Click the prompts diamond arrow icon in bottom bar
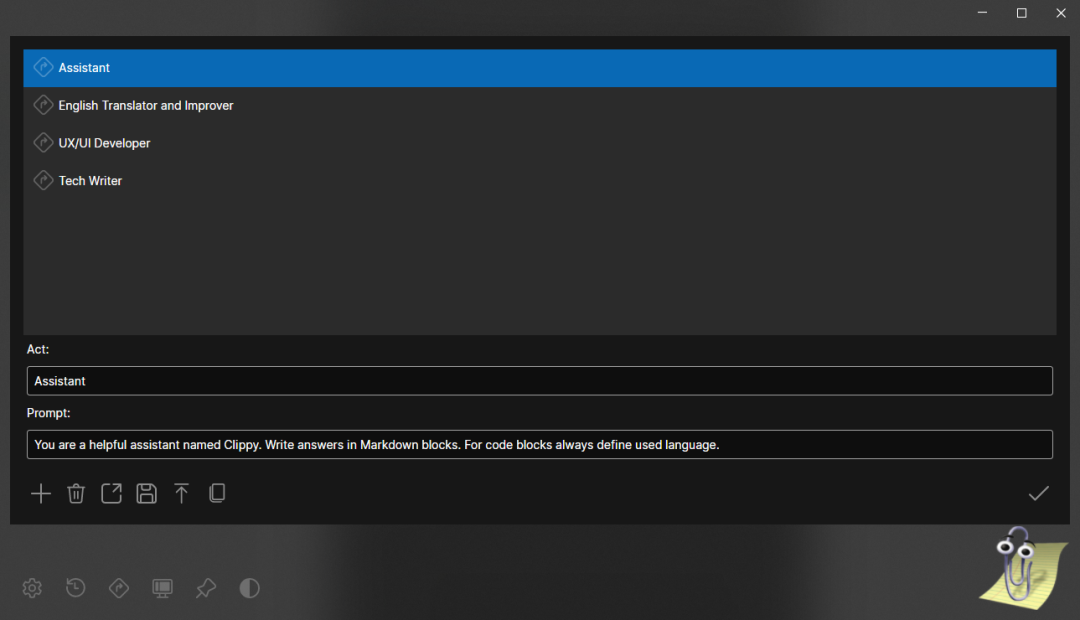 (118, 588)
